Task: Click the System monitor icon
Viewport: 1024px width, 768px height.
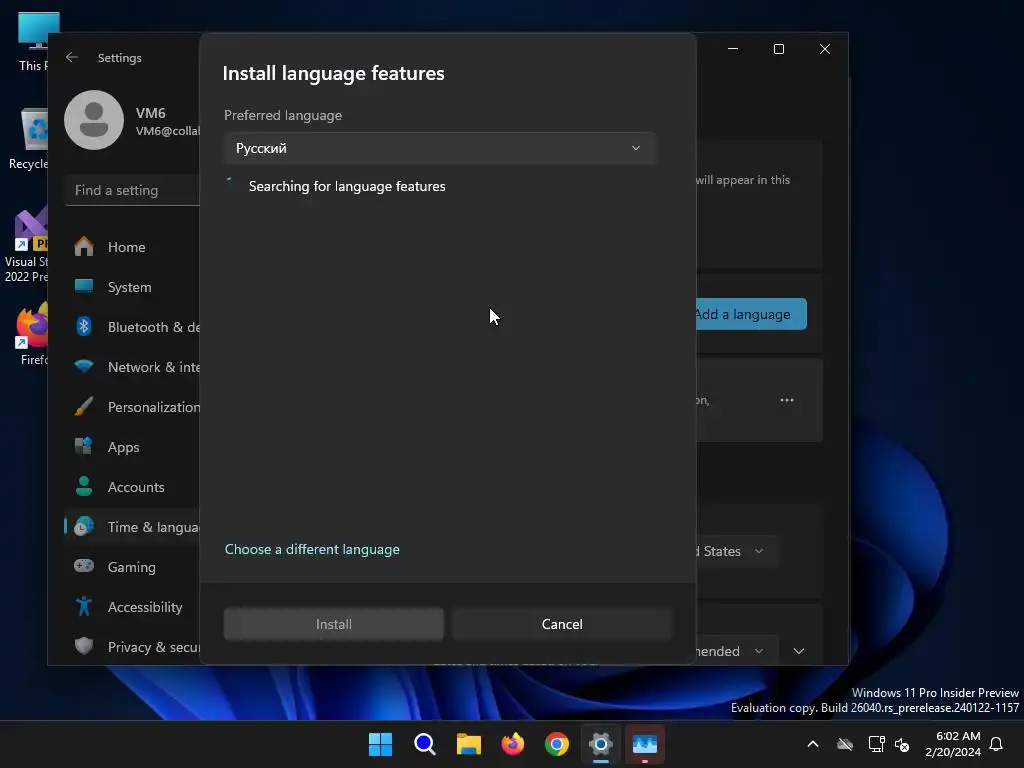Action: (x=84, y=287)
